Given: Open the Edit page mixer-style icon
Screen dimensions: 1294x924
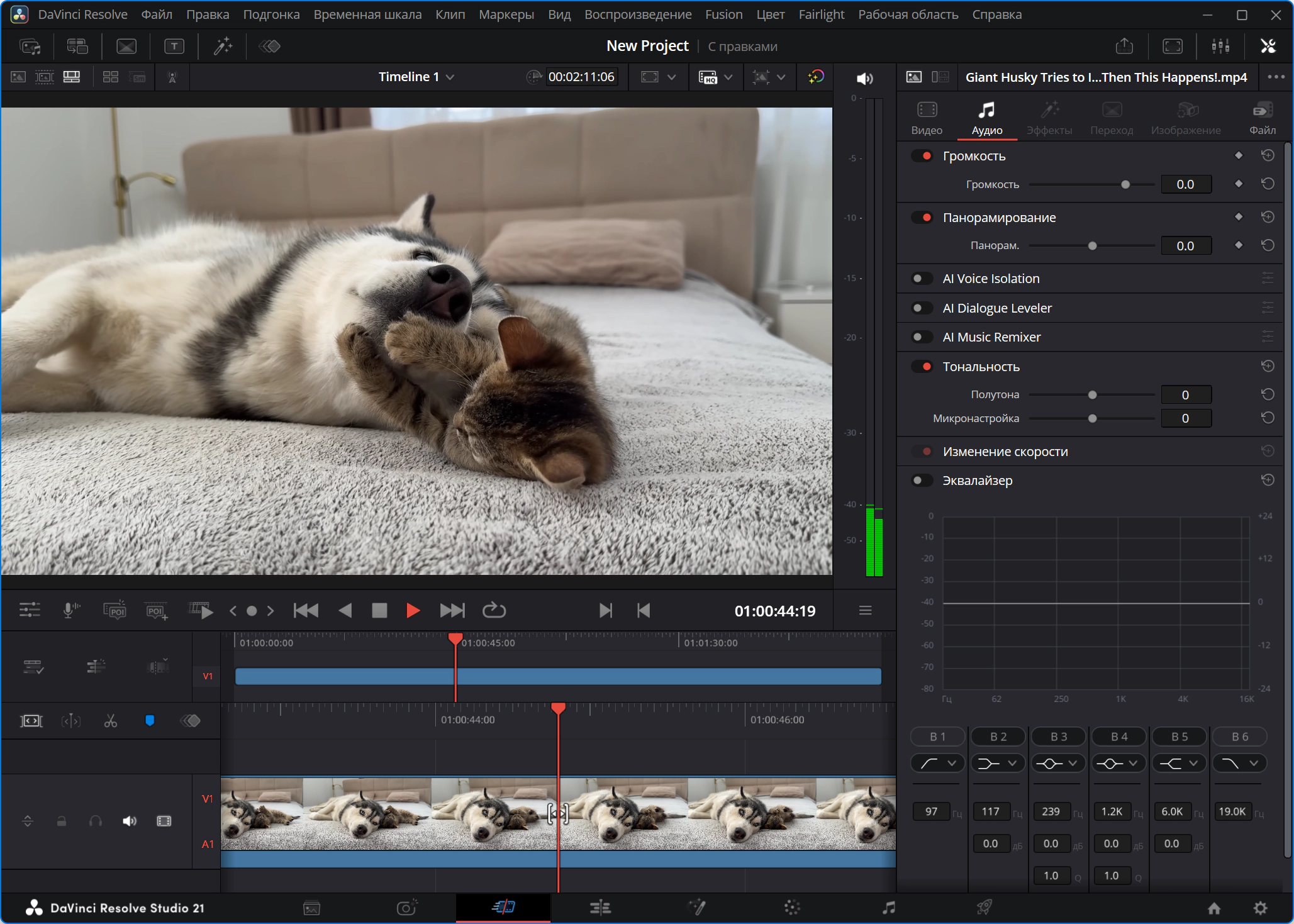Looking at the screenshot, I should pos(600,908).
